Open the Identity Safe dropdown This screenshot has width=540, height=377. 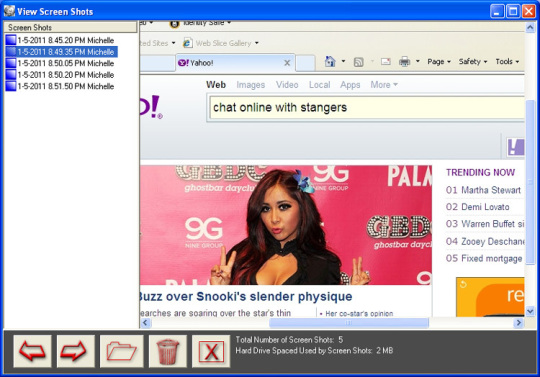229,23
